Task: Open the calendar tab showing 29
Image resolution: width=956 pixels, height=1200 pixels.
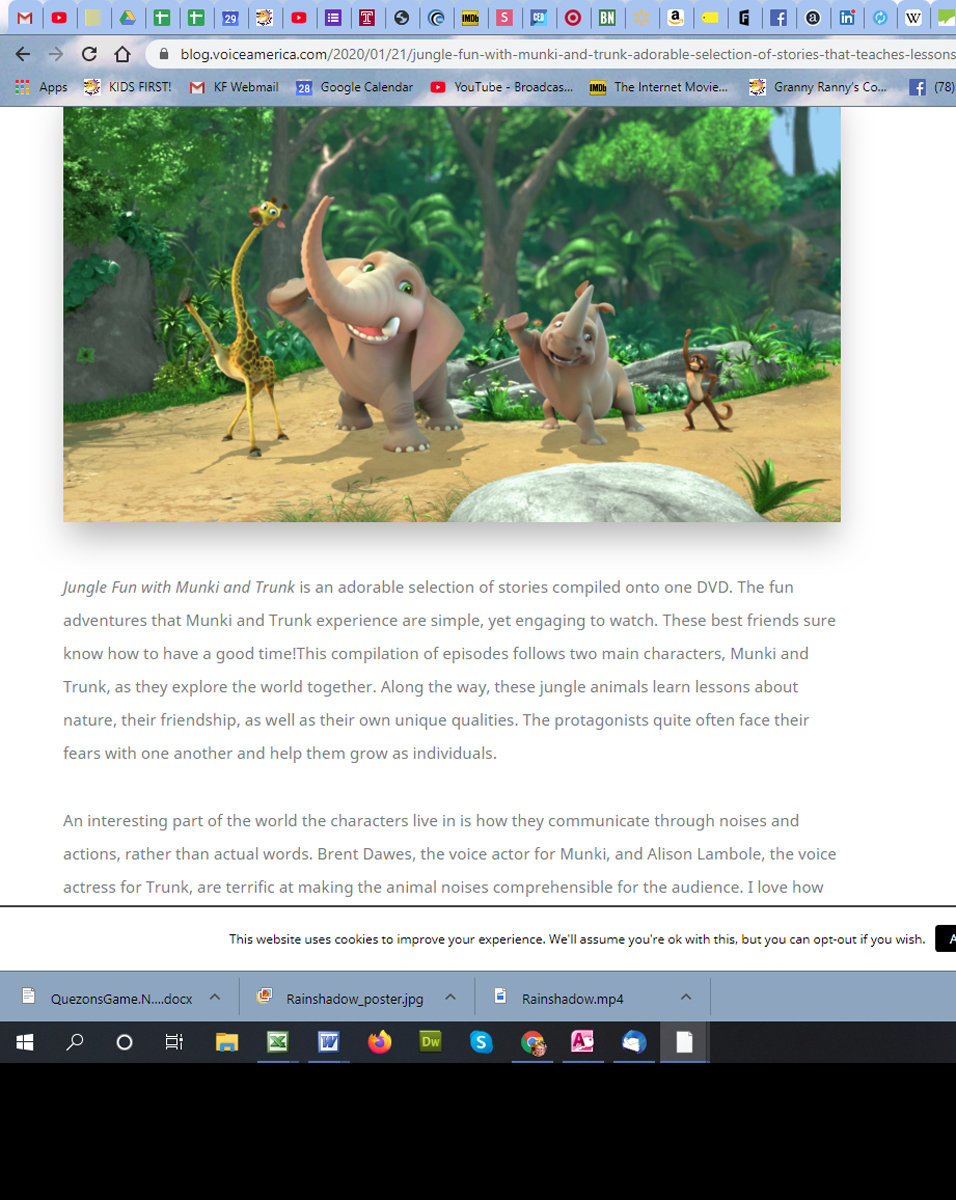Action: pyautogui.click(x=230, y=17)
